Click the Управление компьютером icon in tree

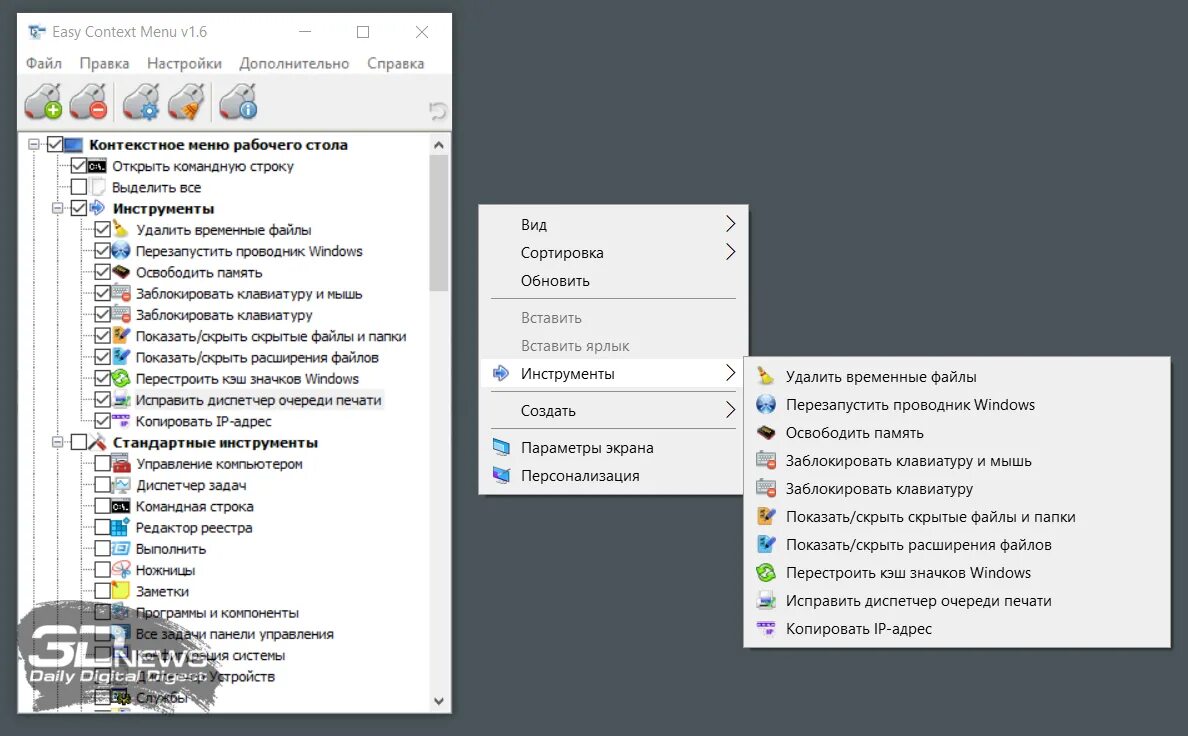[120, 463]
